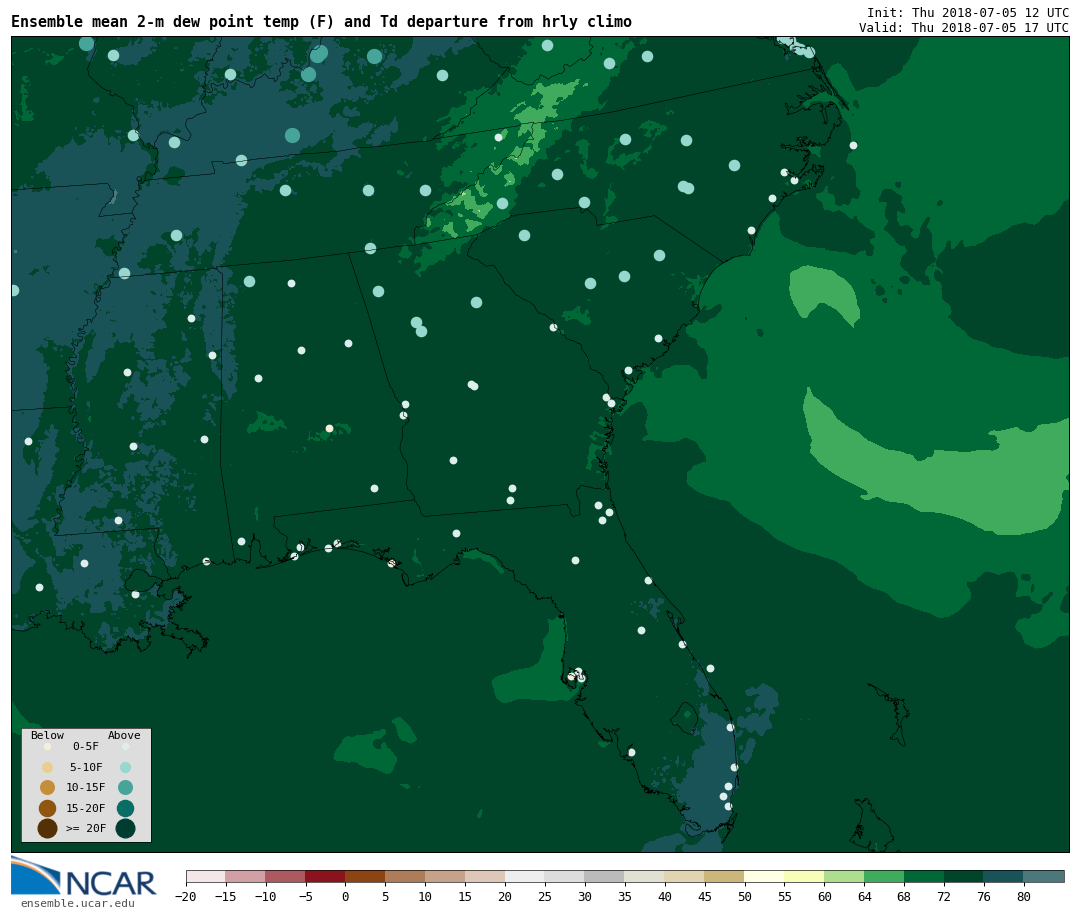Pick the colorbar swatch between 25 and 30
1080x915 pixels.
pyautogui.click(x=565, y=876)
